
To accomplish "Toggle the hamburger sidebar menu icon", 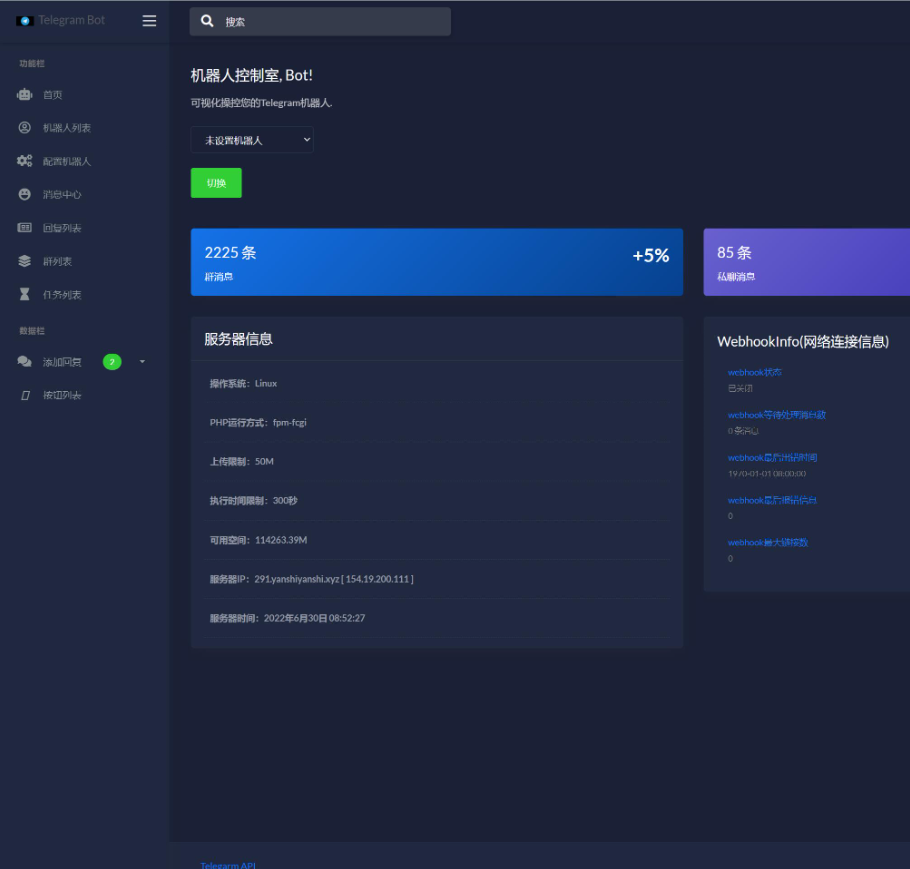I will pos(149,20).
